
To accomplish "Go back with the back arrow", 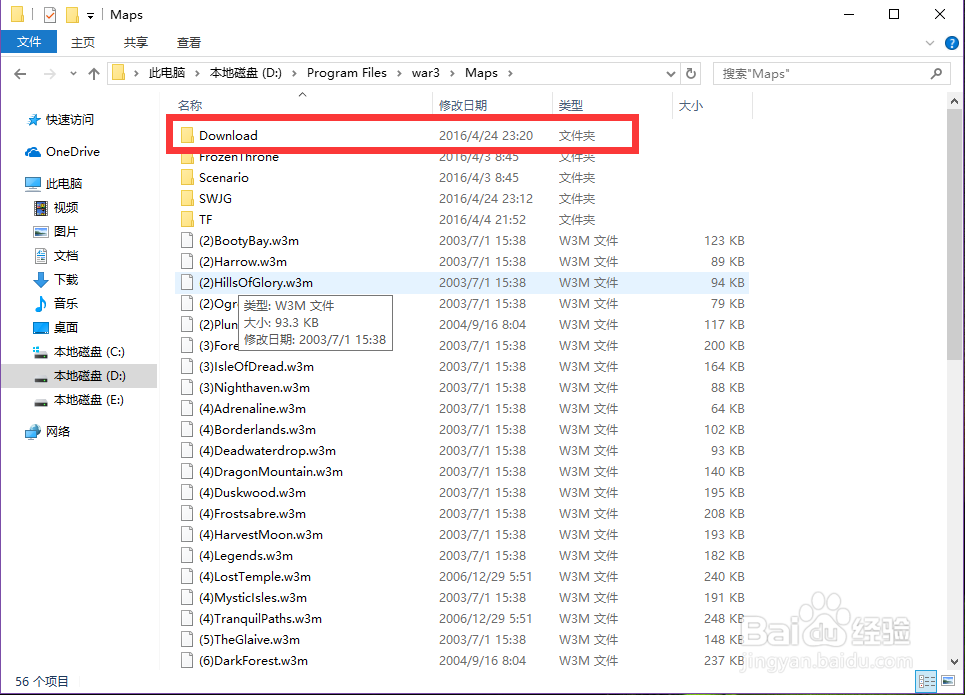I will (x=20, y=74).
